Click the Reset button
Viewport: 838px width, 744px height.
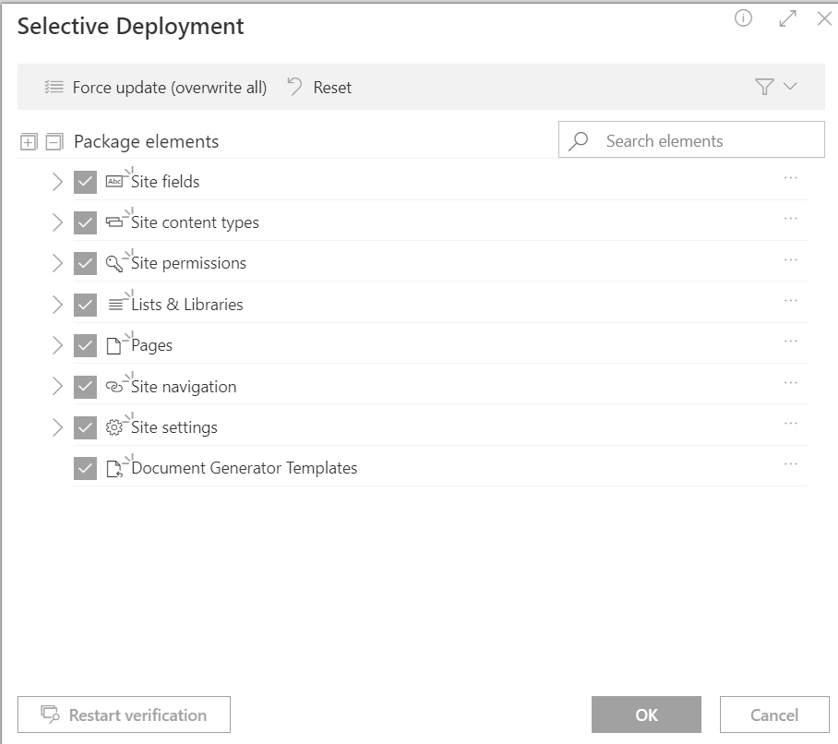tap(320, 87)
